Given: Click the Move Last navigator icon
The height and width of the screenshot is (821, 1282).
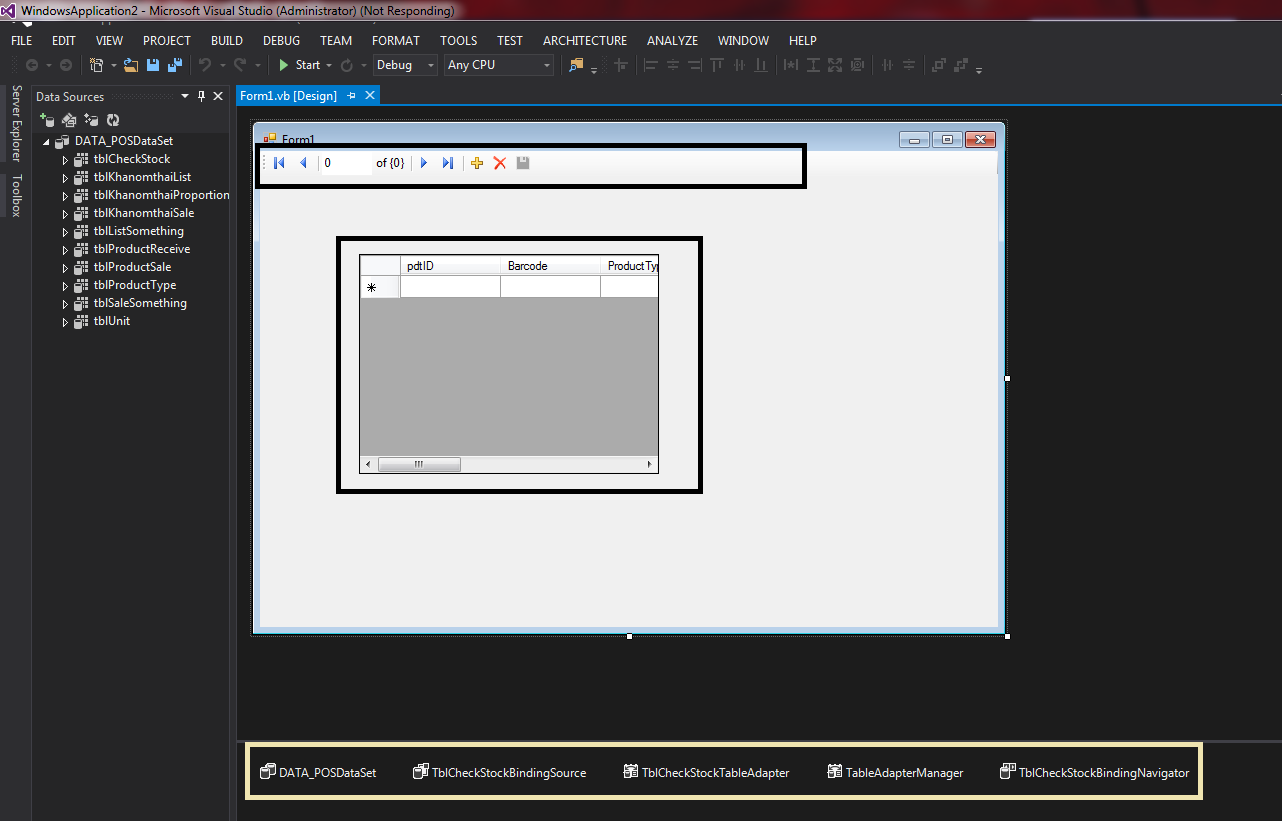Looking at the screenshot, I should pos(447,163).
